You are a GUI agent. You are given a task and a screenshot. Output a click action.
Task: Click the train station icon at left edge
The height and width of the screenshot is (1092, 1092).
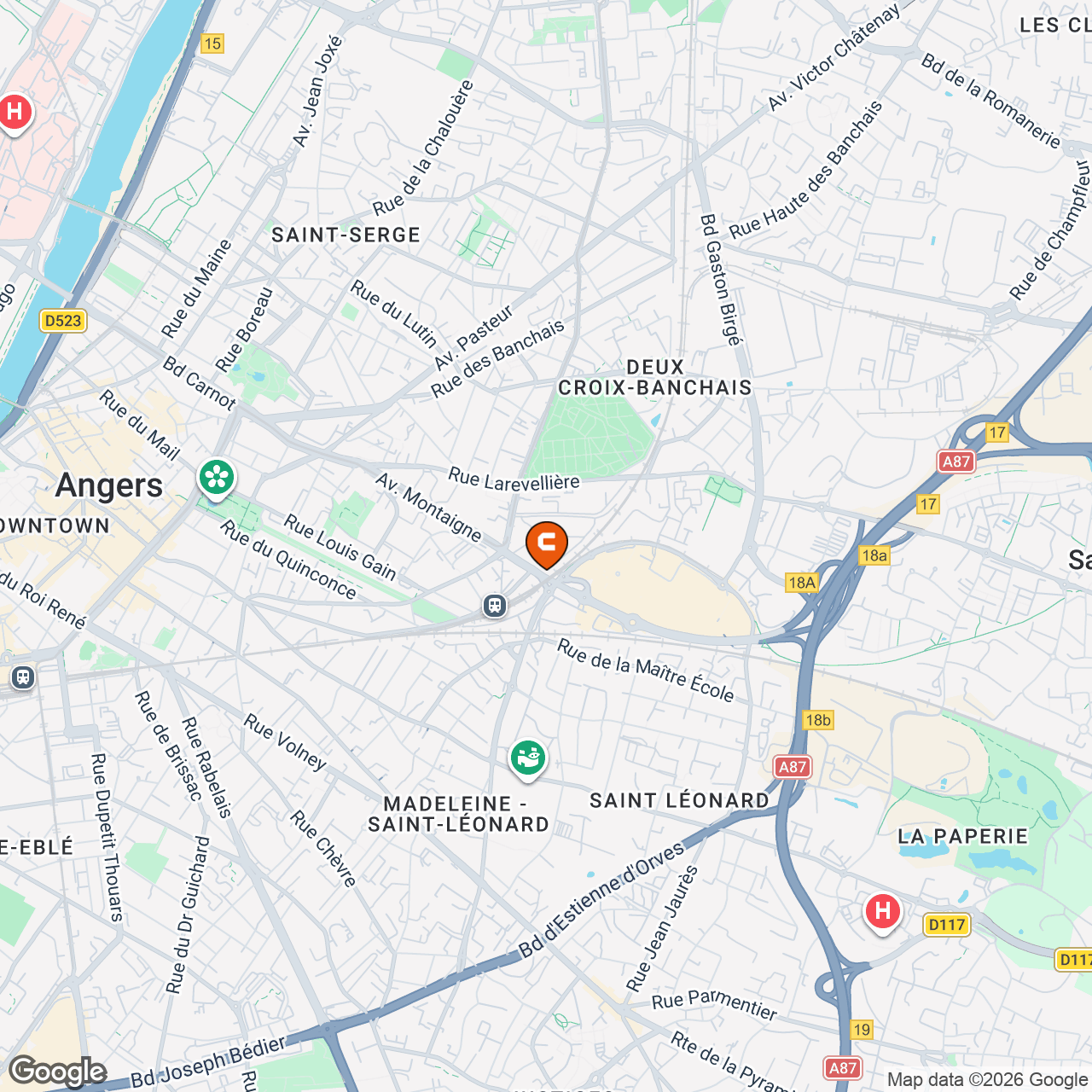[23, 677]
